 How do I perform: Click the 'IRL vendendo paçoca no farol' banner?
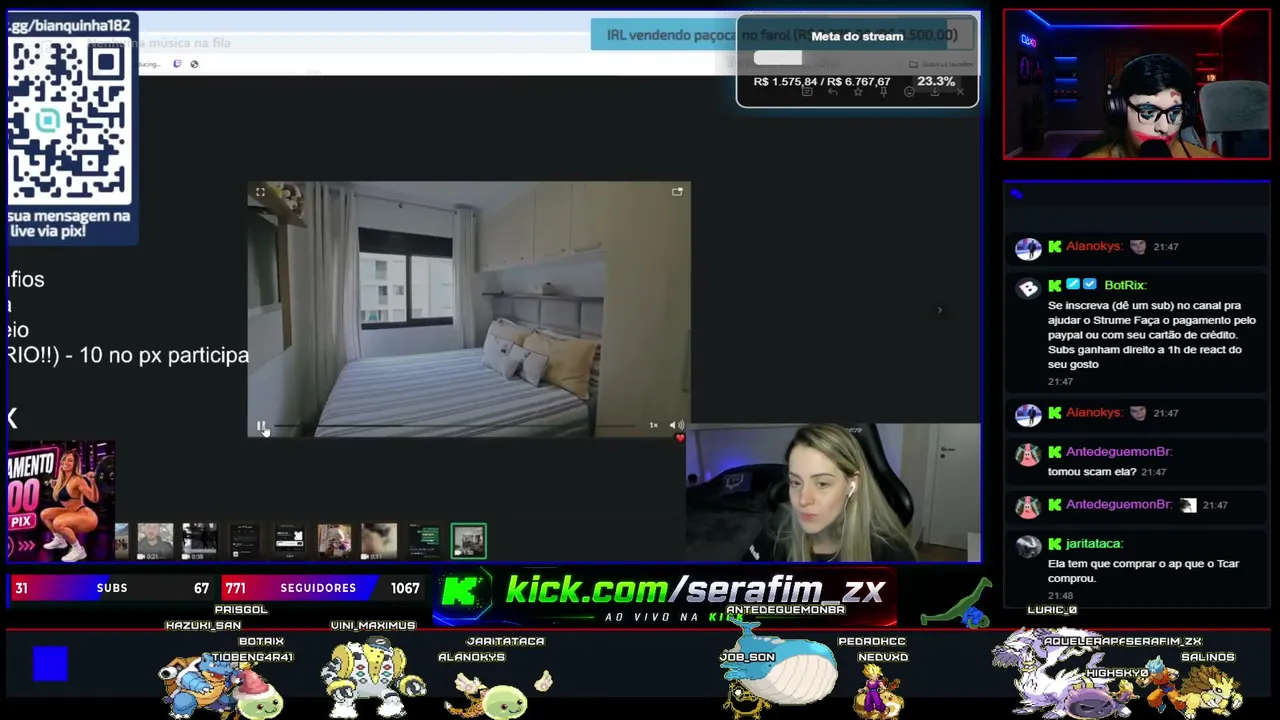tap(782, 35)
